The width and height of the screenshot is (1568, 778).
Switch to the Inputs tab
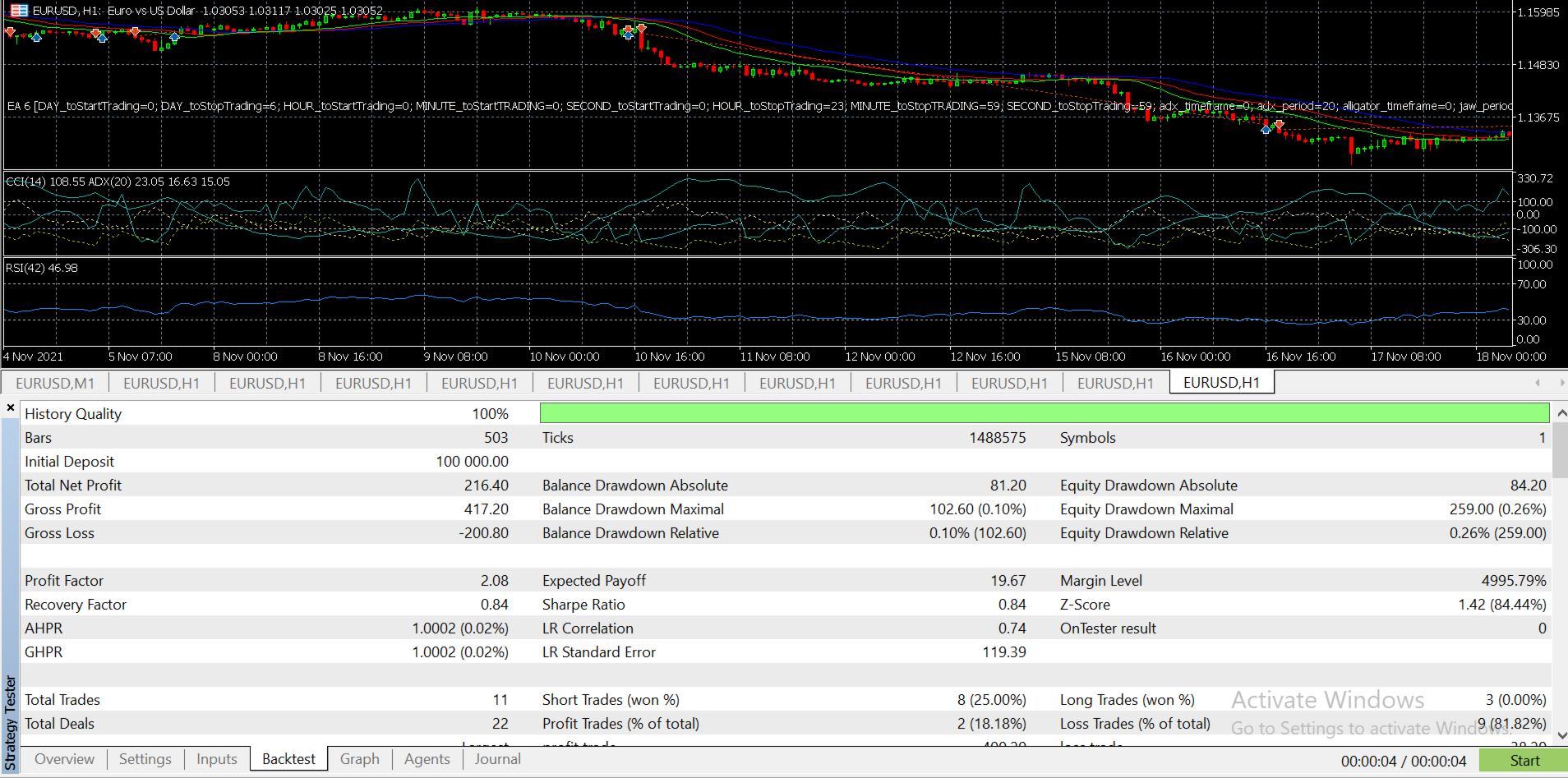coord(216,759)
